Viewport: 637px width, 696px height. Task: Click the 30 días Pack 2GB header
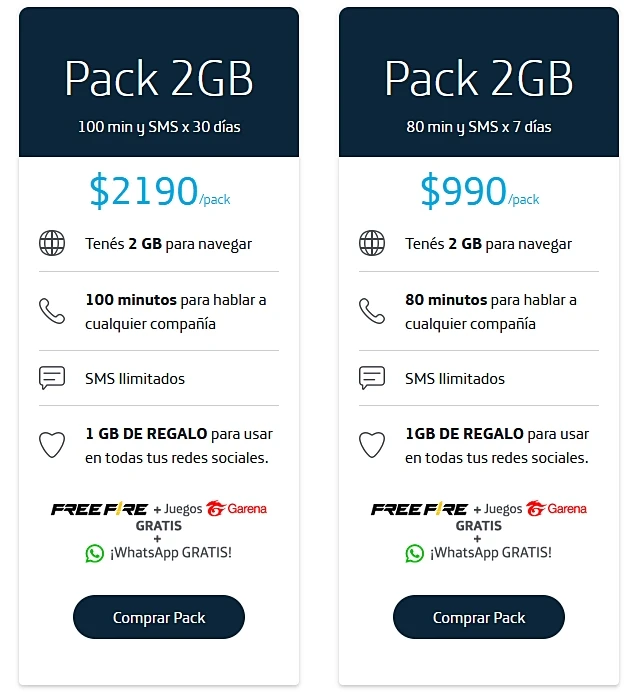point(159,80)
